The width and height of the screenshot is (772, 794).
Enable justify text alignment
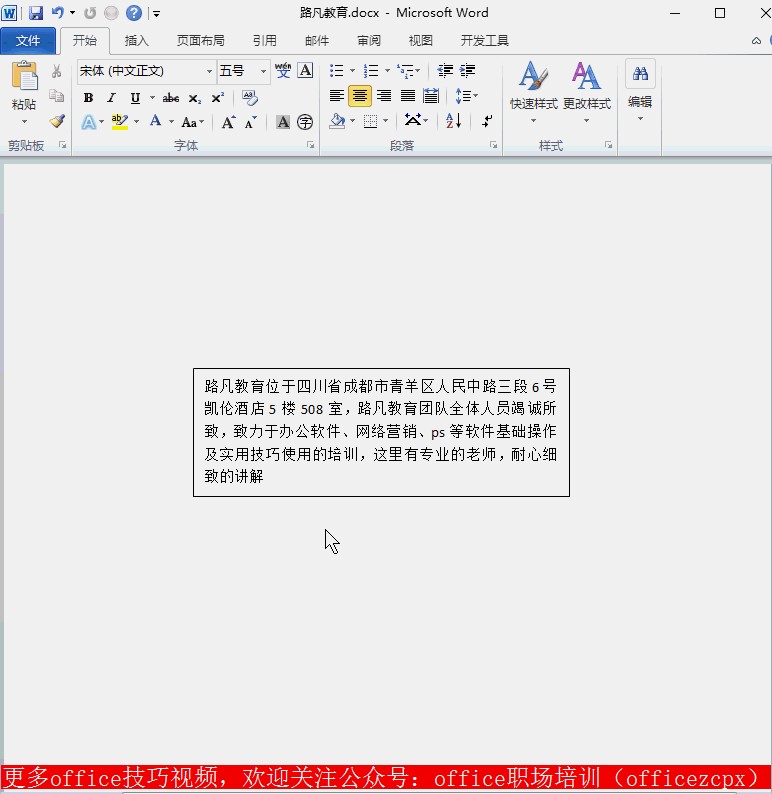click(407, 96)
